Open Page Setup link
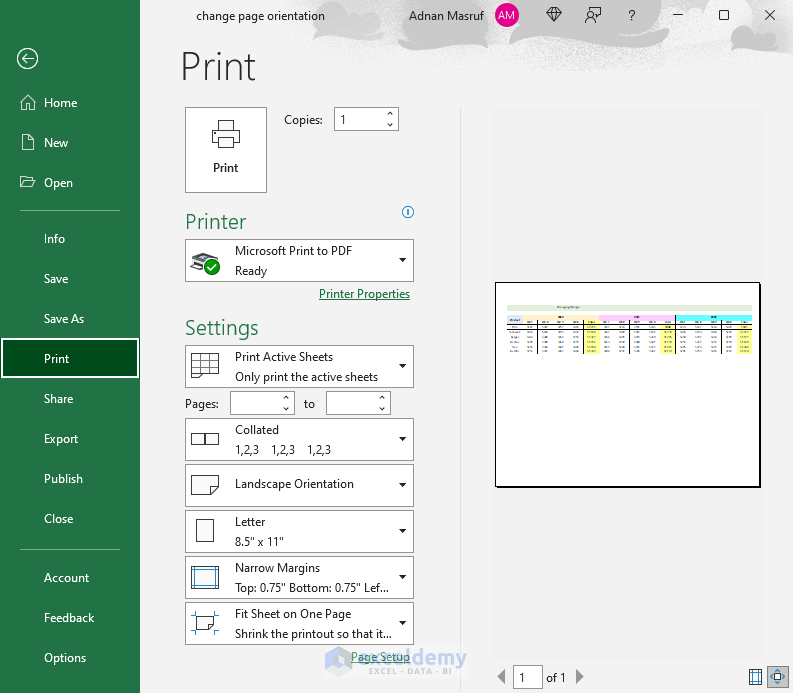The image size is (793, 693). pyautogui.click(x=380, y=657)
